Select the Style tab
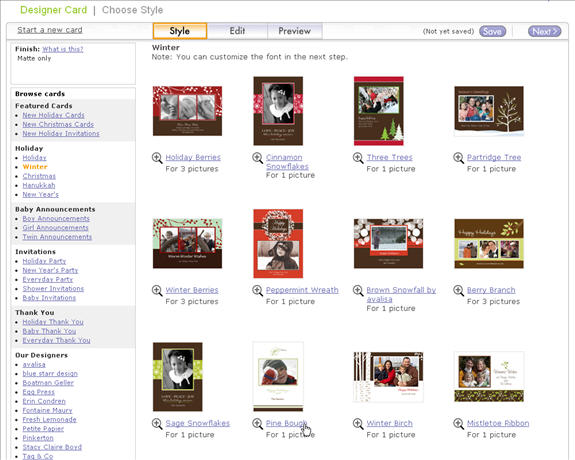The image size is (575, 460). [x=180, y=31]
